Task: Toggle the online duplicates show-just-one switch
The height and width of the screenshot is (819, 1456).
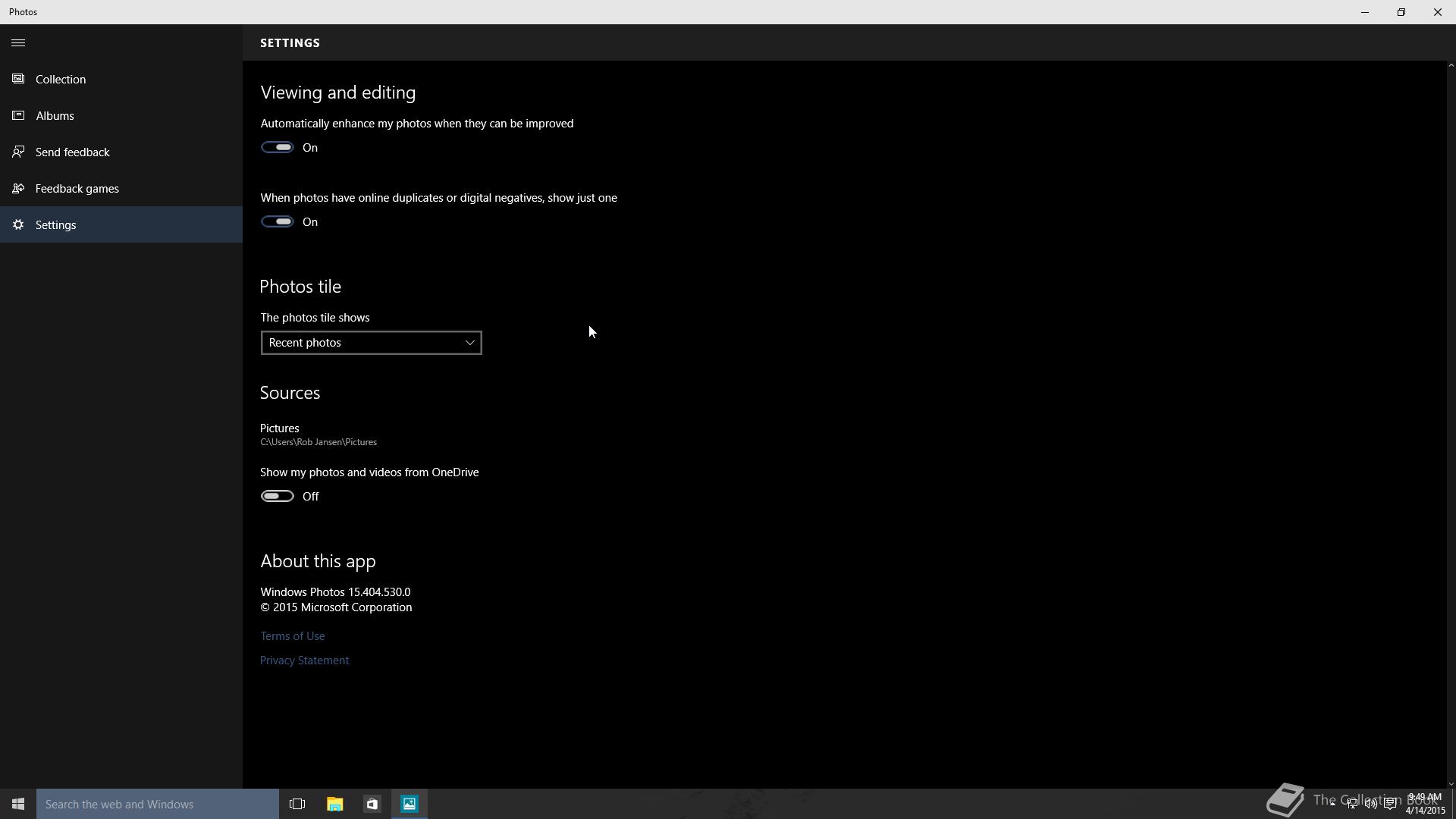Action: point(278,221)
